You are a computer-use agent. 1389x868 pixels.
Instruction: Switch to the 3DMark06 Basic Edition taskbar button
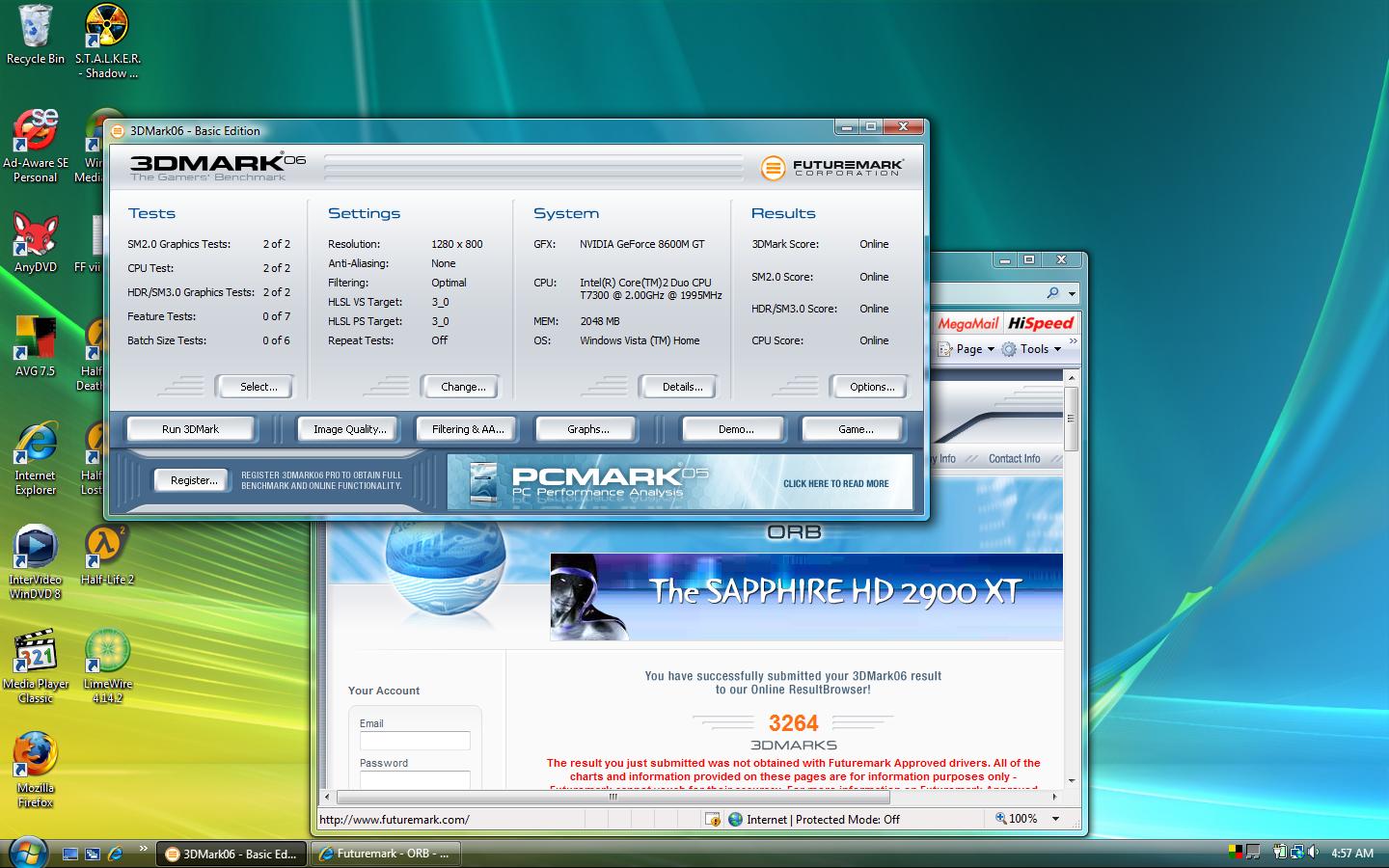coord(231,854)
